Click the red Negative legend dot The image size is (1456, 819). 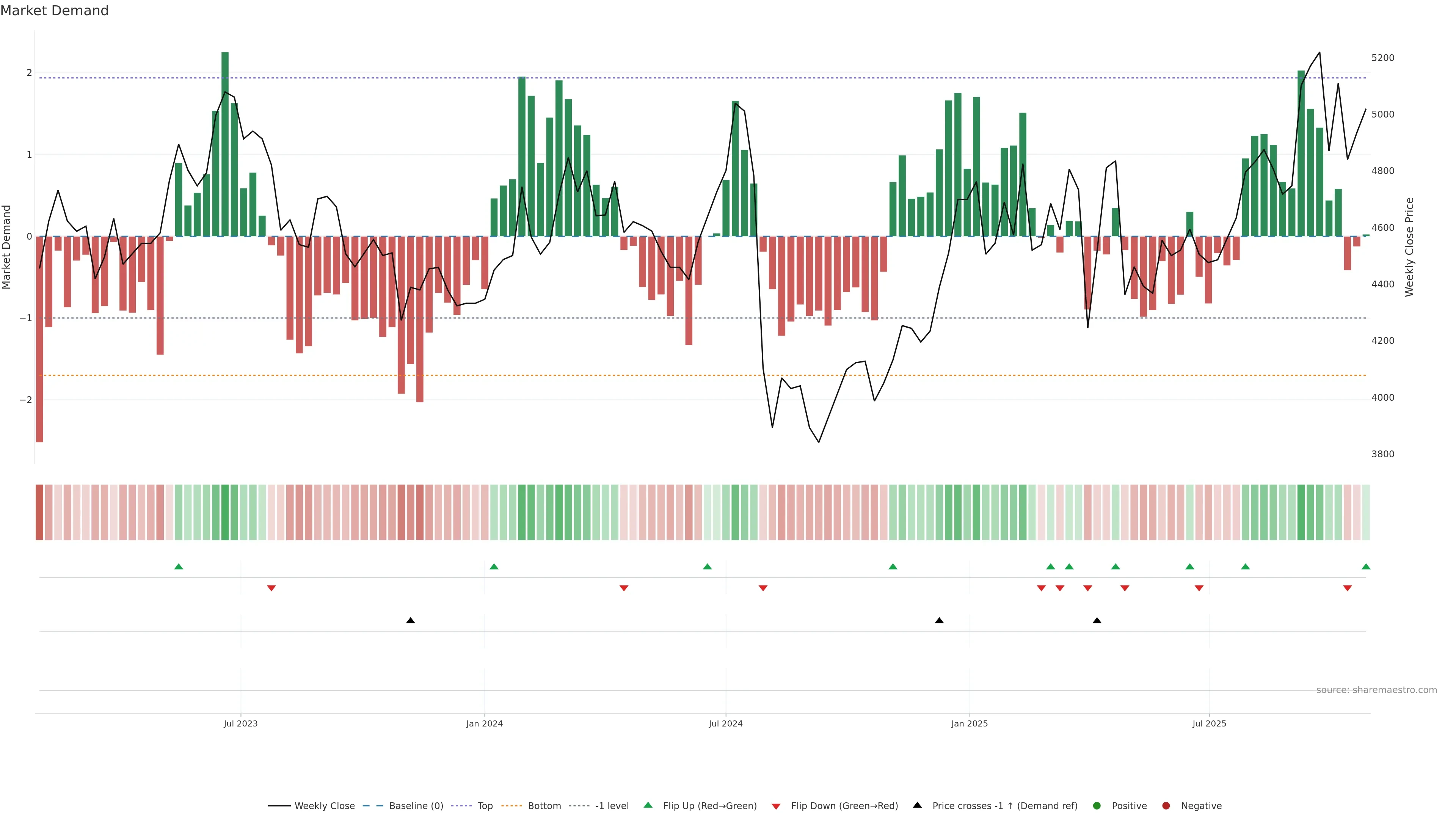click(x=1166, y=805)
